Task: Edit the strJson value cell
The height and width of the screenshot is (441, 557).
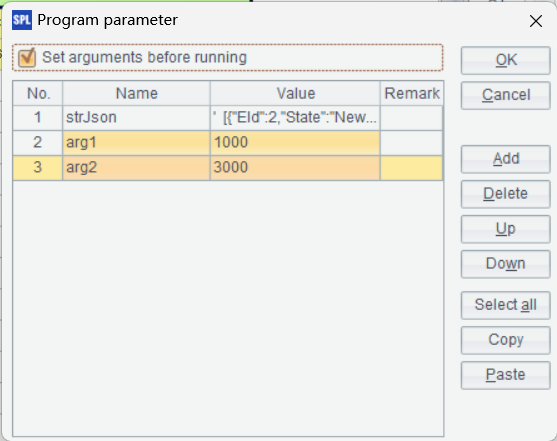Action: pos(295,118)
